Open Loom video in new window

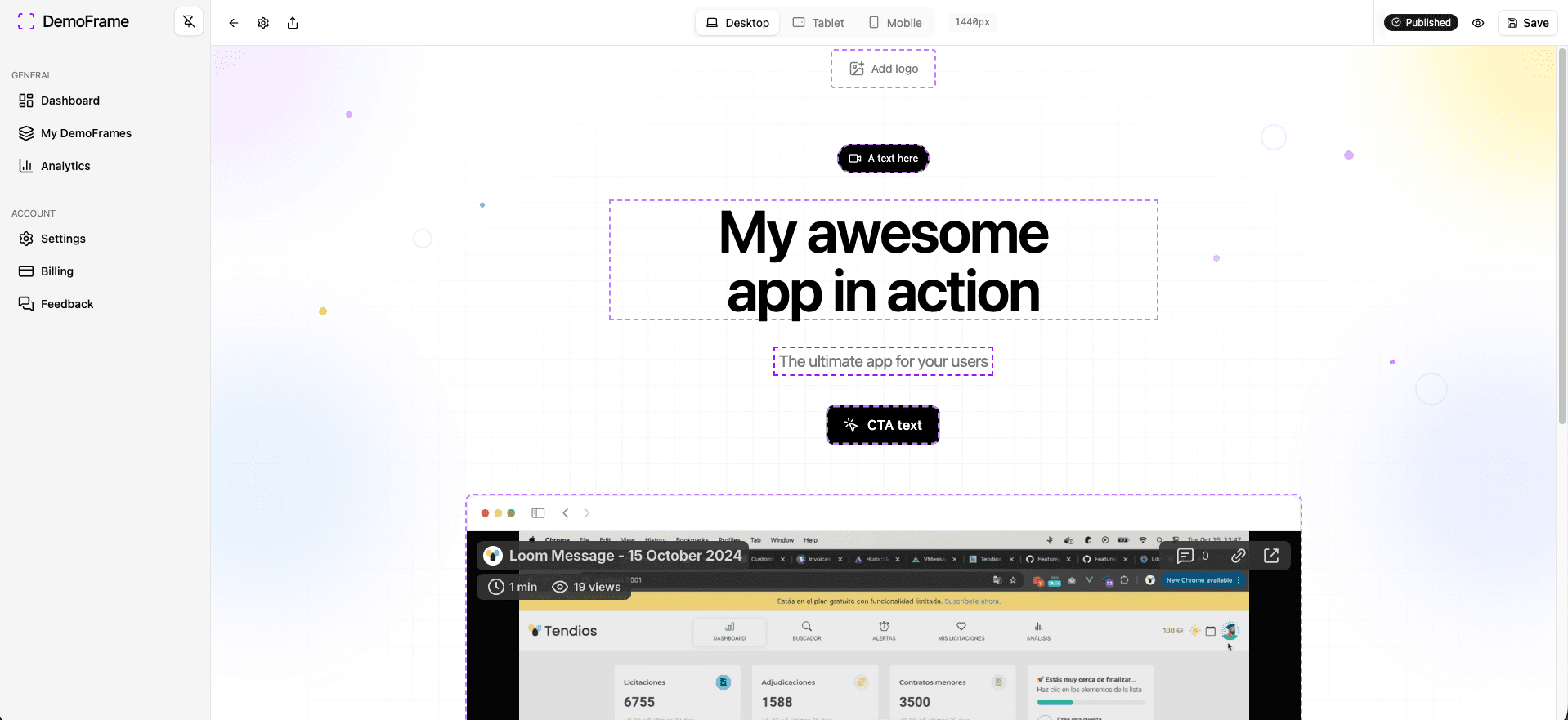coord(1271,556)
